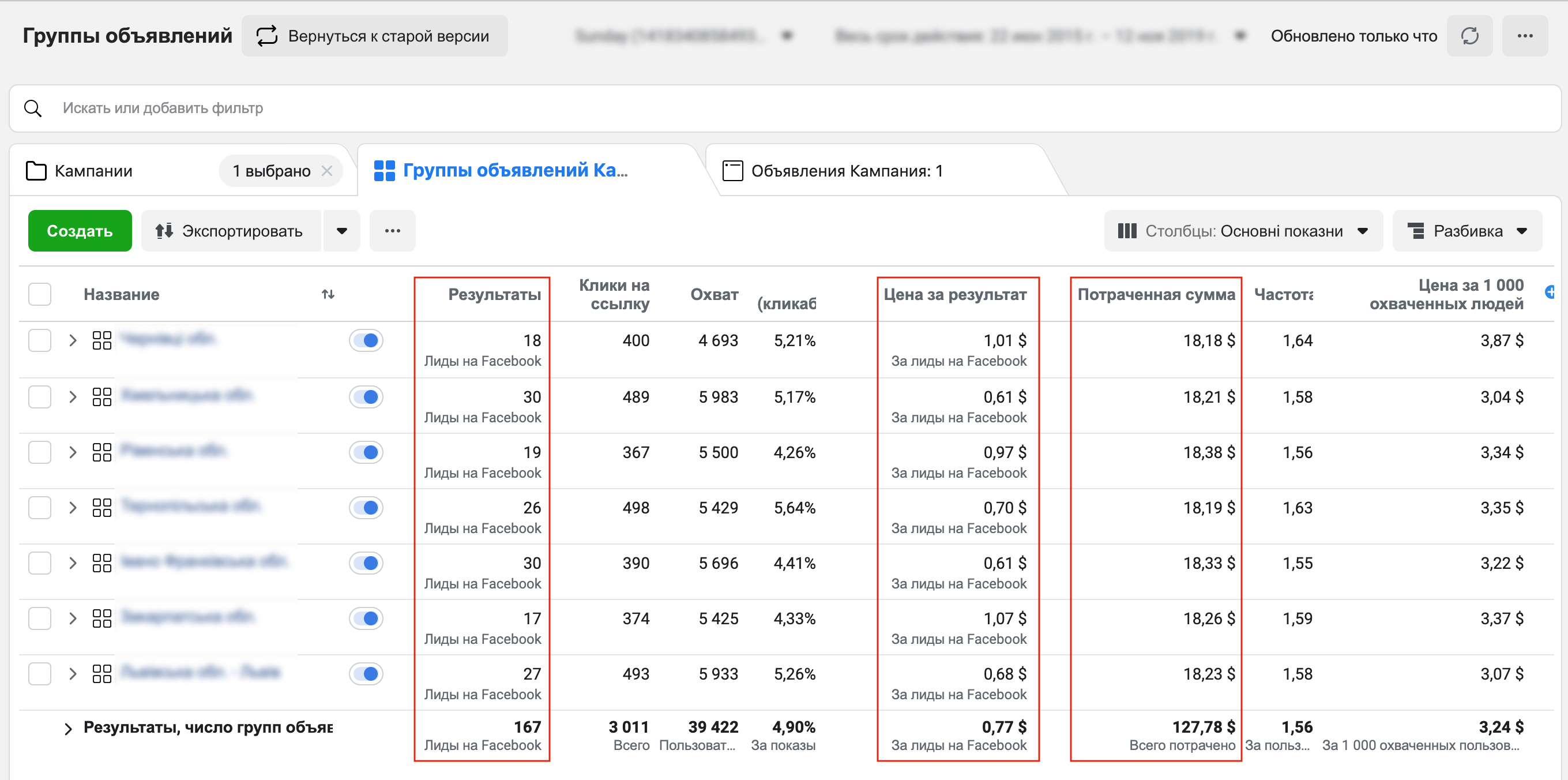Click ad set grid icon in 18,38 $ row
Screen dimensions: 1568x780
[101, 452]
